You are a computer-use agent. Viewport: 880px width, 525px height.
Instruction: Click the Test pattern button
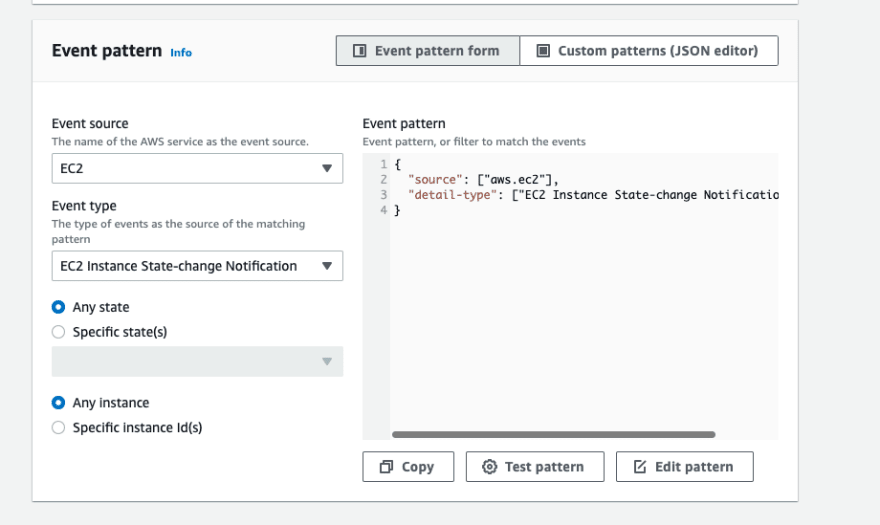point(535,467)
